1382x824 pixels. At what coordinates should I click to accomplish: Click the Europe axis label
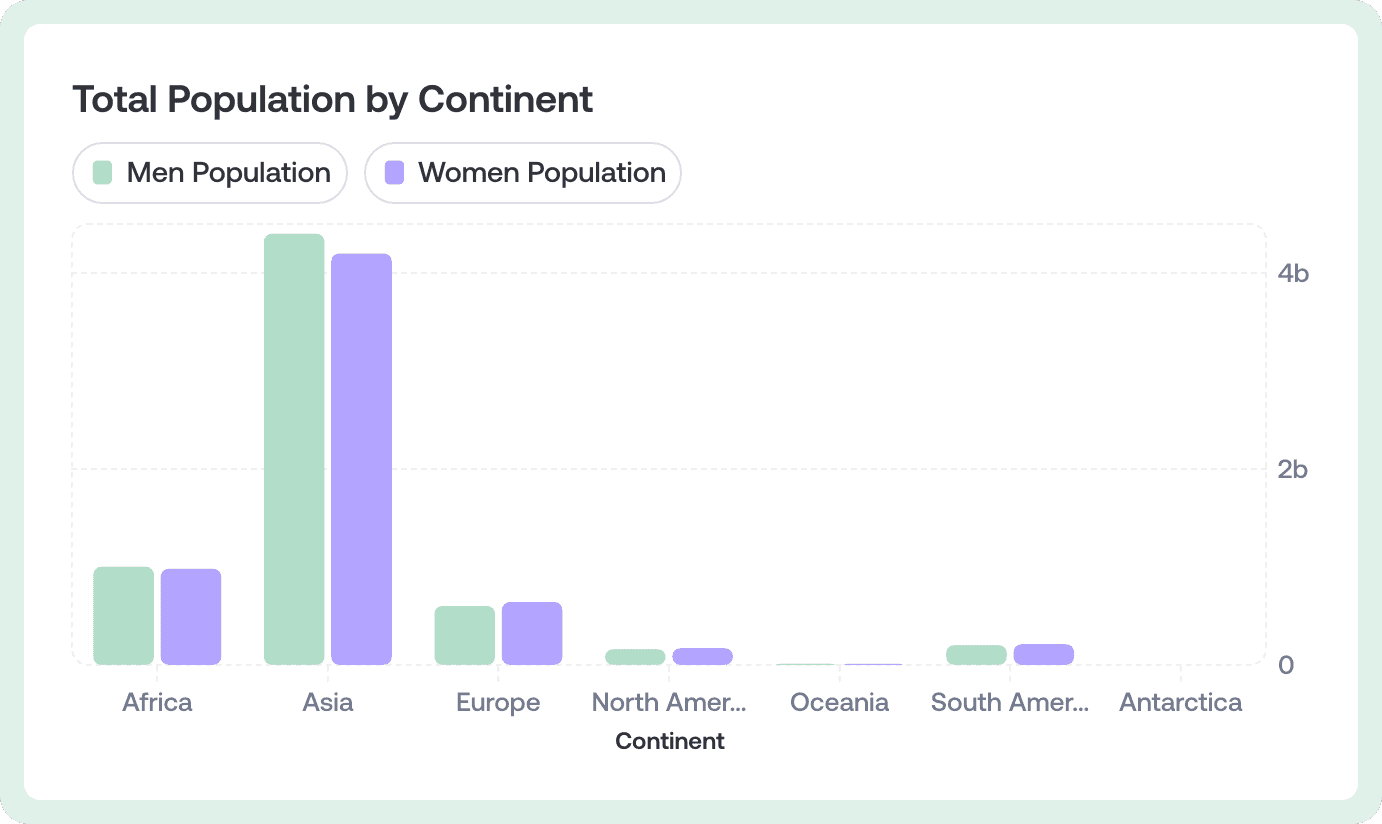[498, 703]
